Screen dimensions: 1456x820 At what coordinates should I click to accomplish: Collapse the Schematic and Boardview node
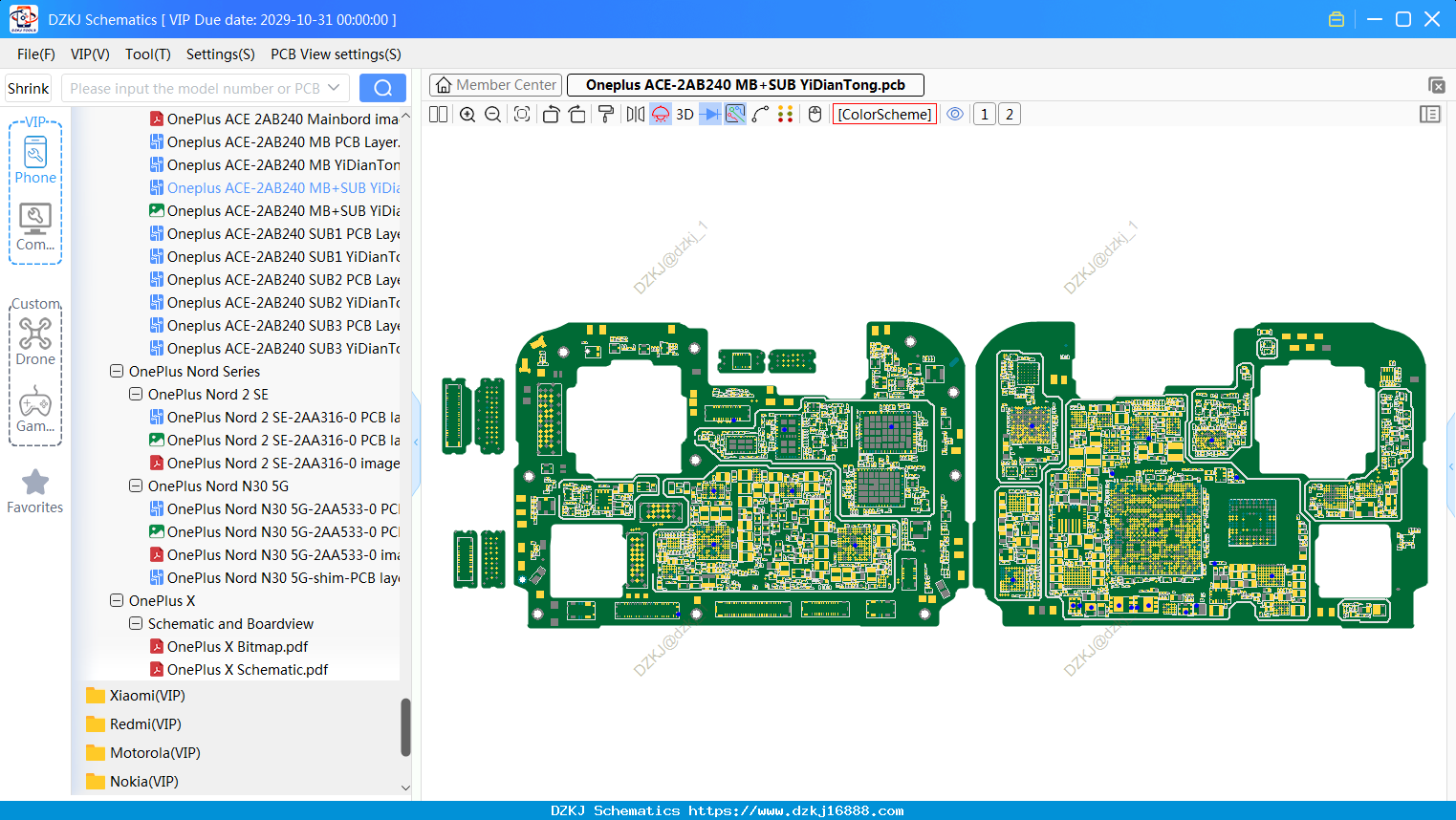(x=136, y=623)
